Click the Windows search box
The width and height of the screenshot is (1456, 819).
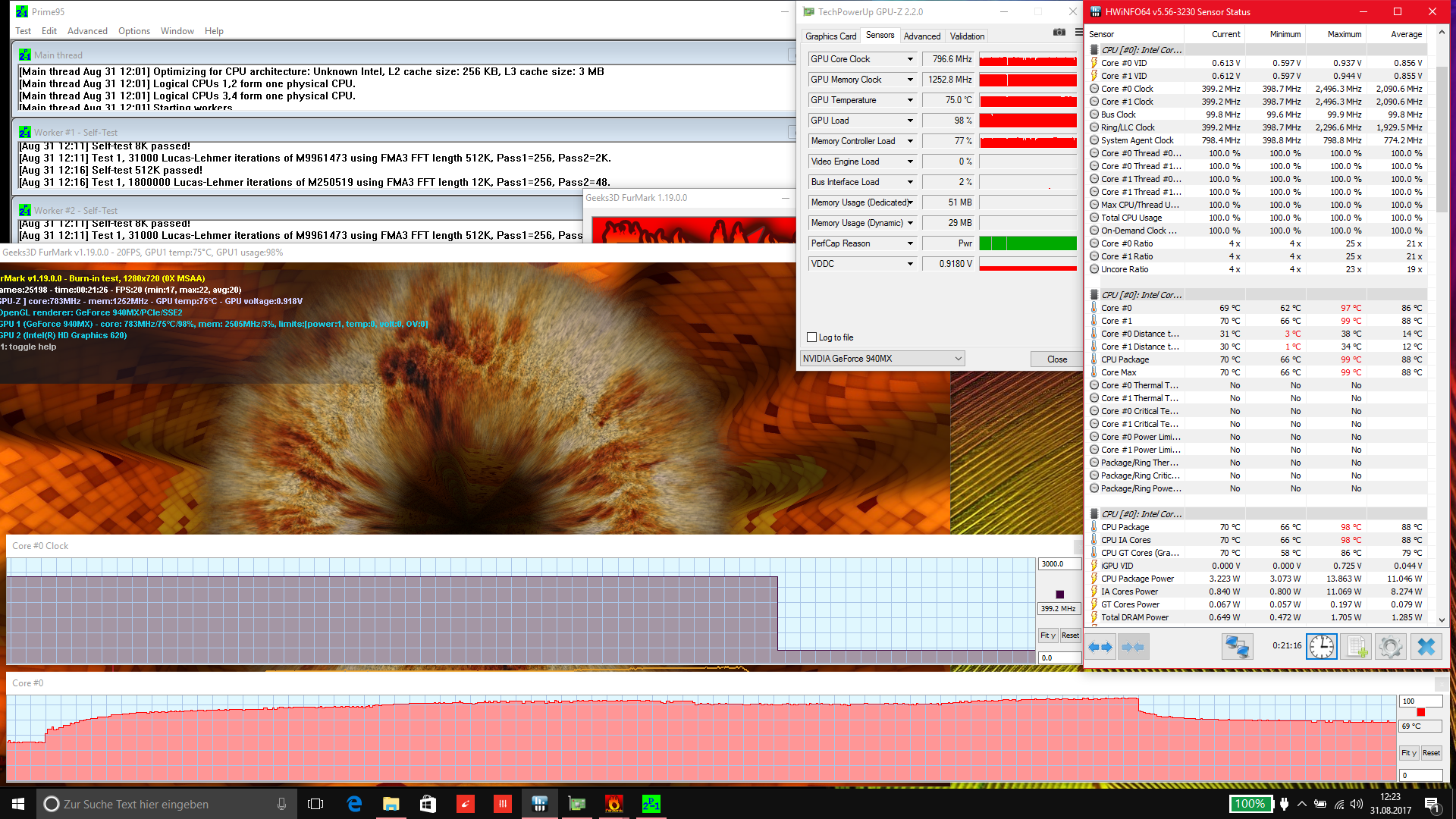[167, 804]
